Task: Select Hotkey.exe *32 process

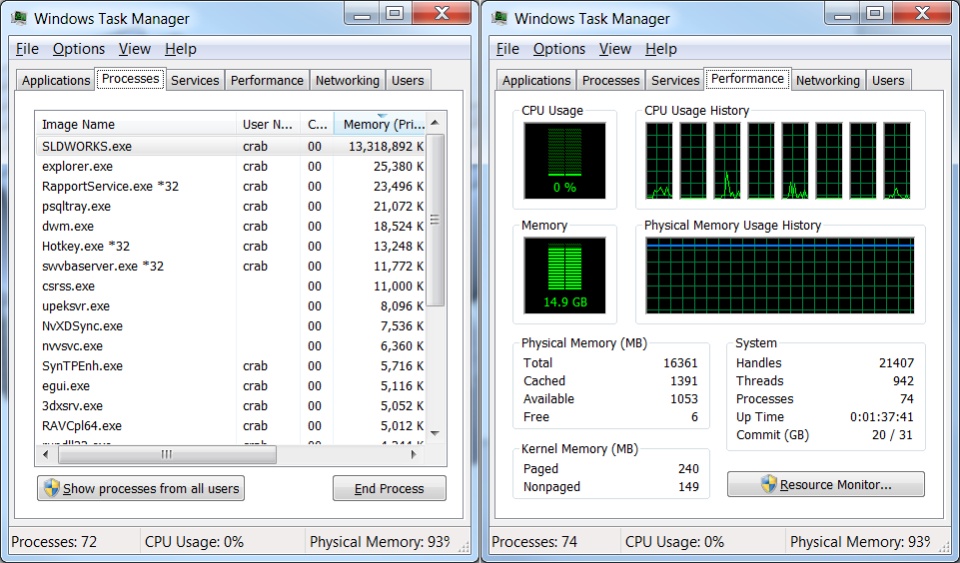Action: pyautogui.click(x=230, y=246)
